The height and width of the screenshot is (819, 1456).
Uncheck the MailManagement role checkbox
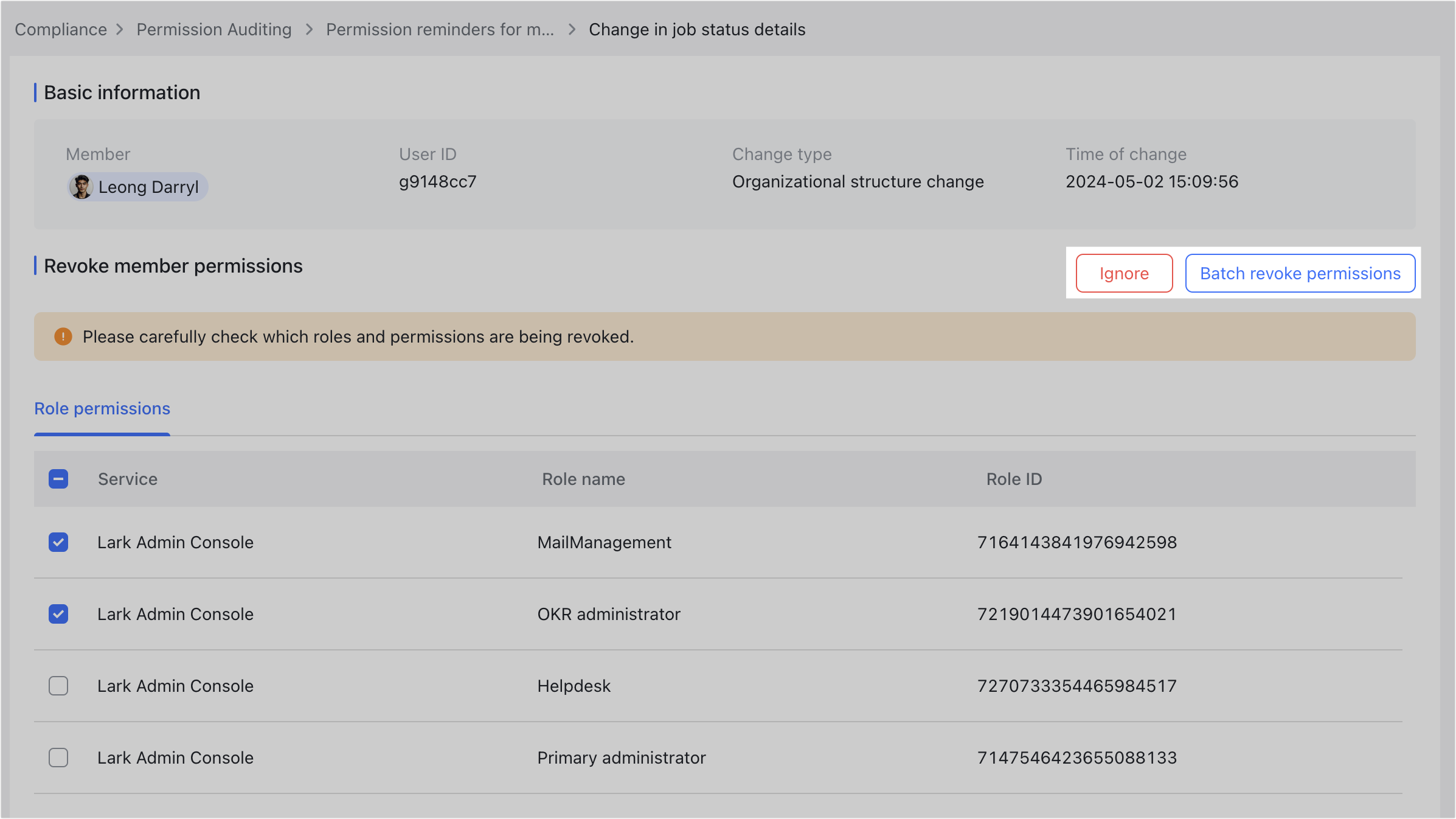[58, 542]
